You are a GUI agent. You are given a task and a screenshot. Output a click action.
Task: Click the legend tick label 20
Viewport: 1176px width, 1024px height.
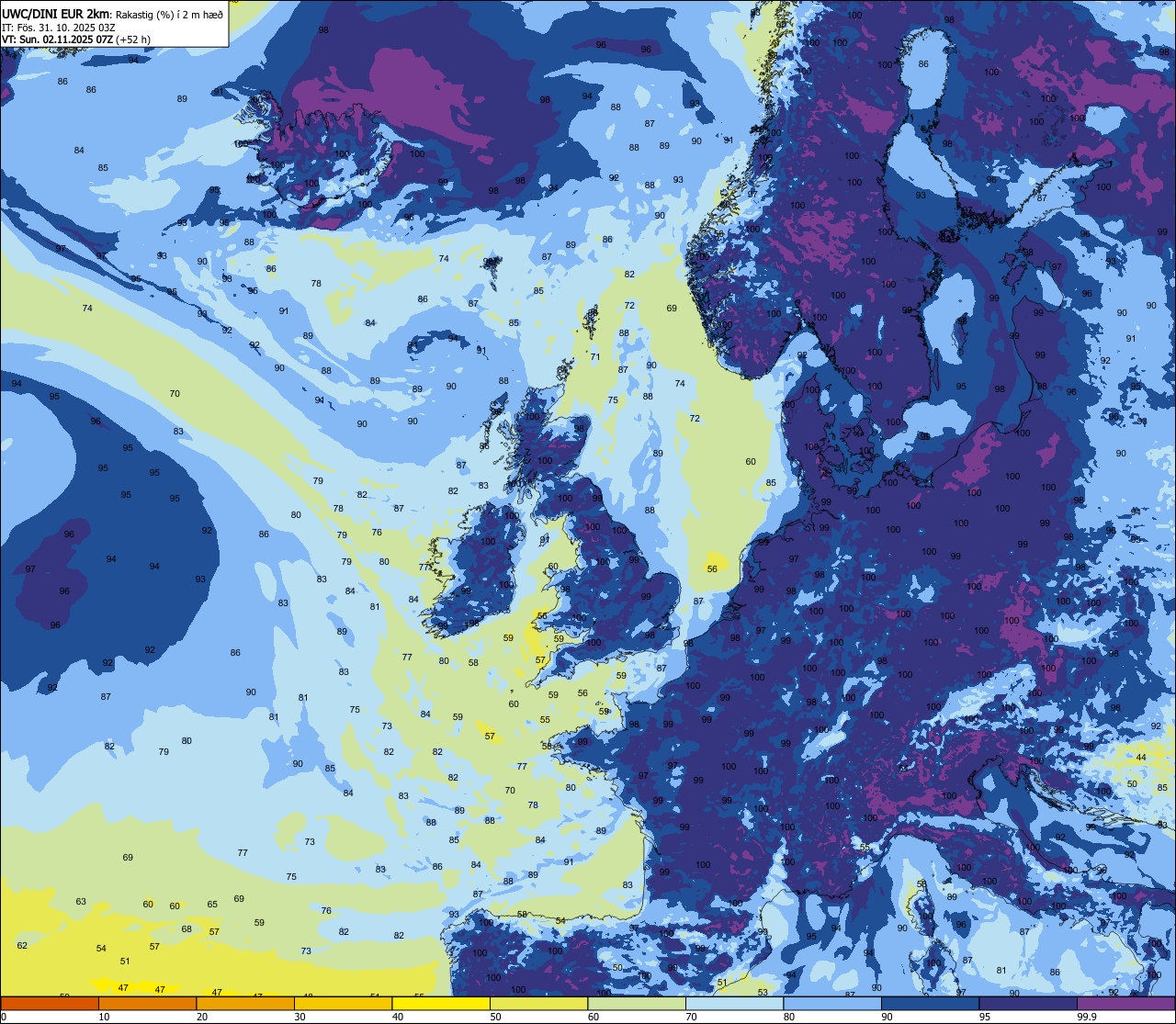[x=202, y=1017]
